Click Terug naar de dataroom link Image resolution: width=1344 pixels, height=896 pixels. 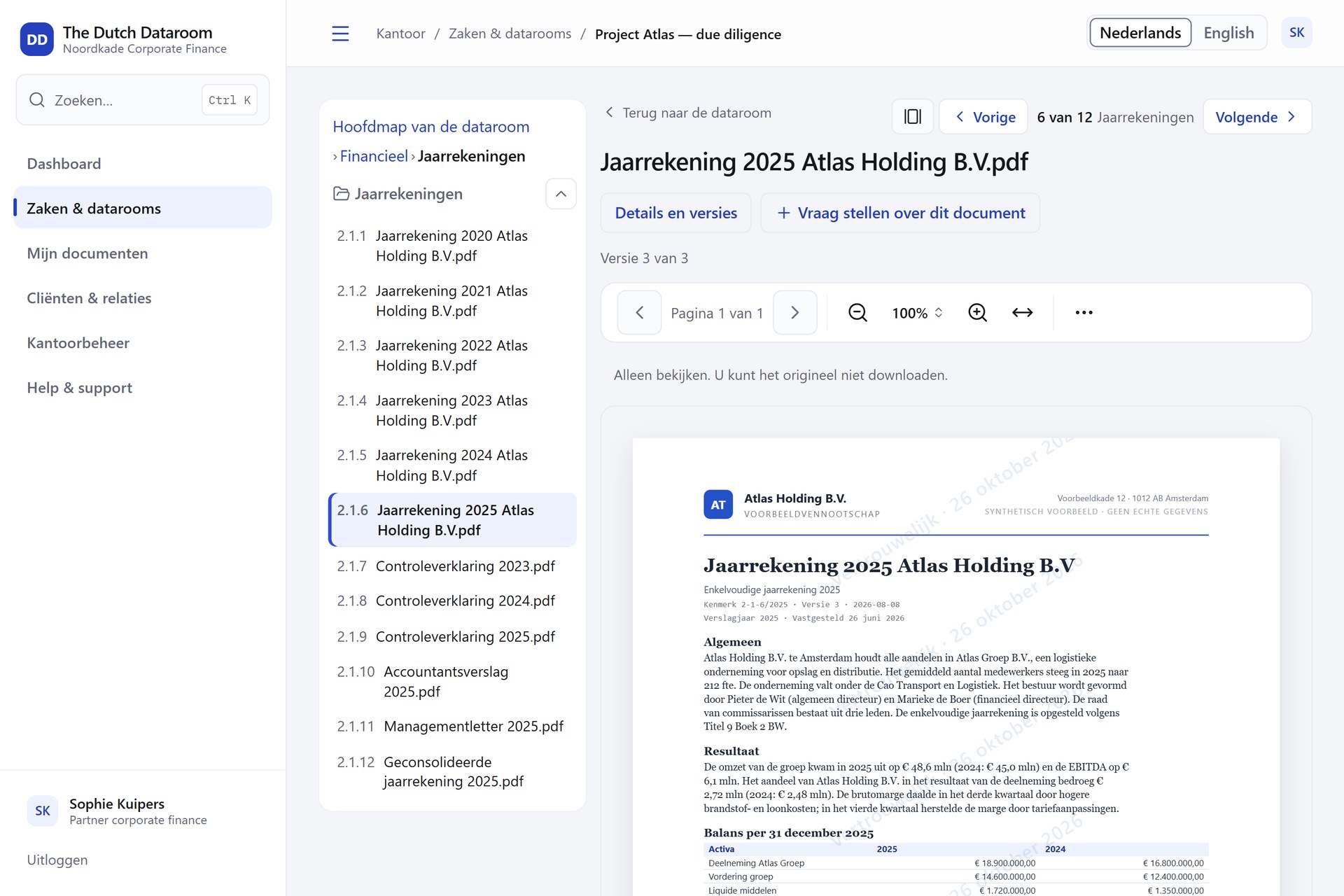[687, 113]
